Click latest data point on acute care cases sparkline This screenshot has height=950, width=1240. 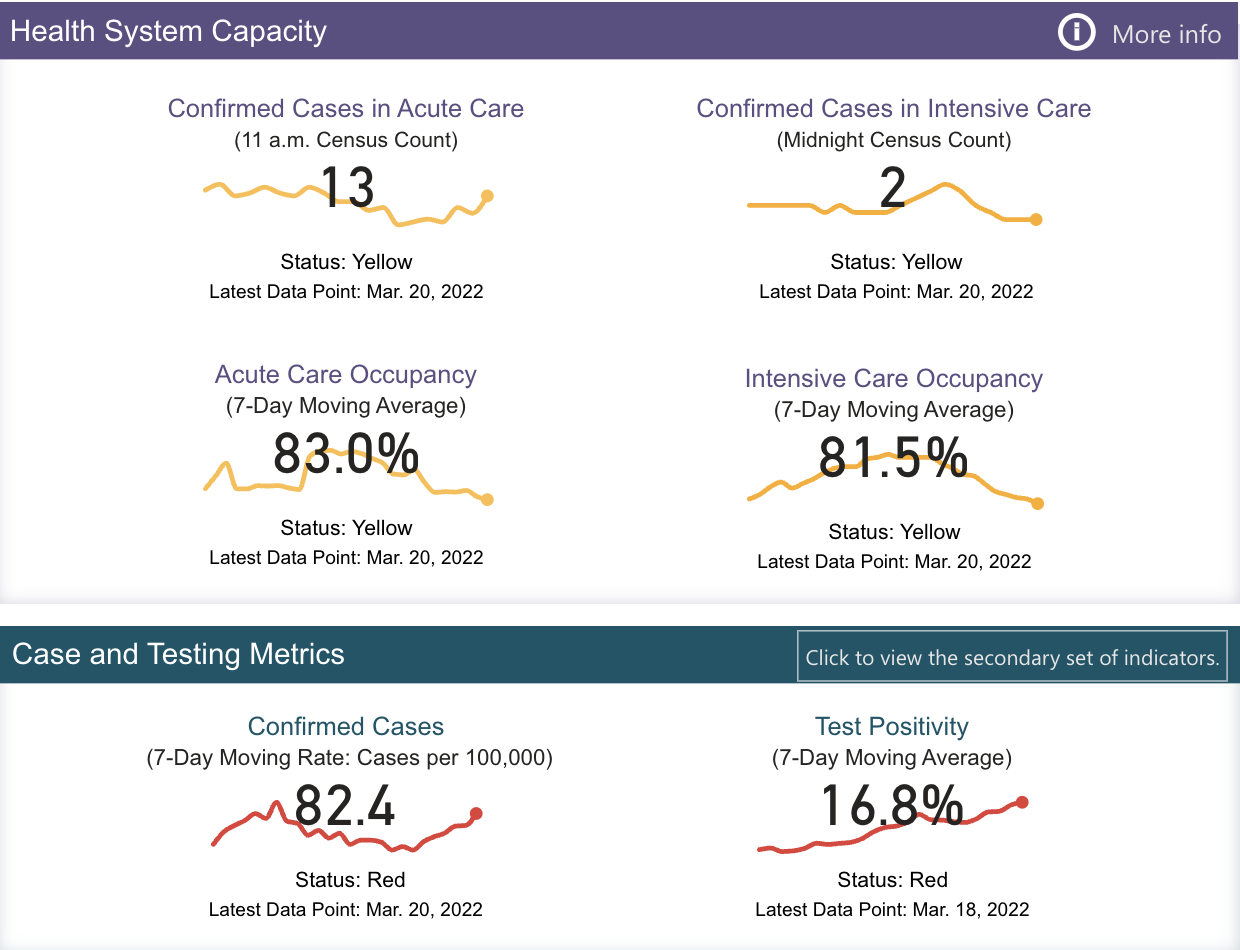tap(487, 196)
